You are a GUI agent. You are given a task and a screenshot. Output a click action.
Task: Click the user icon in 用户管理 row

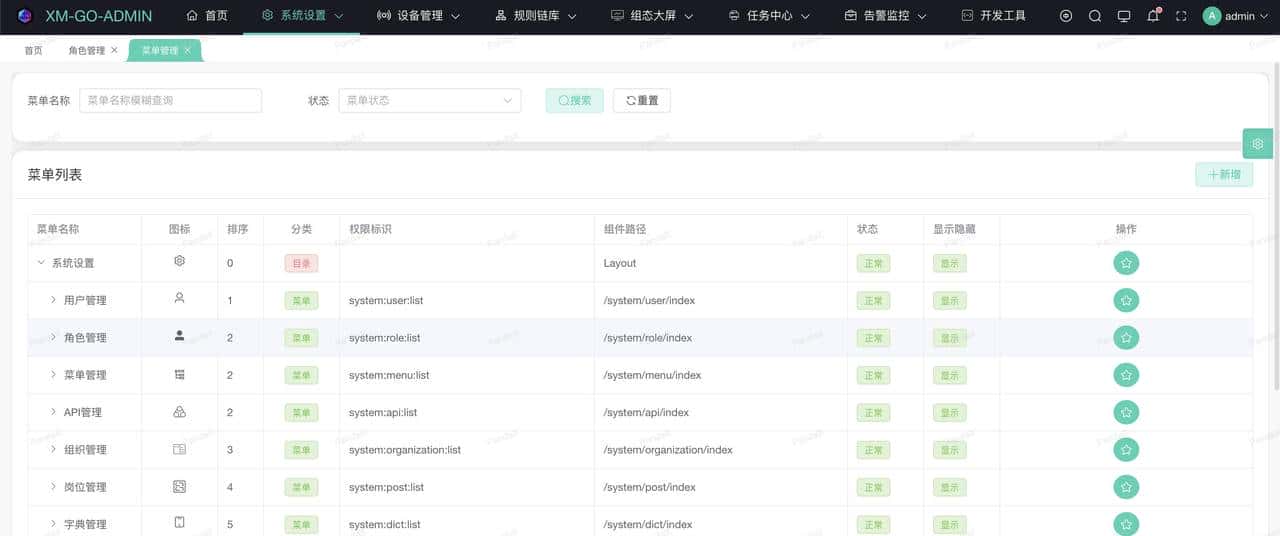[x=180, y=298]
